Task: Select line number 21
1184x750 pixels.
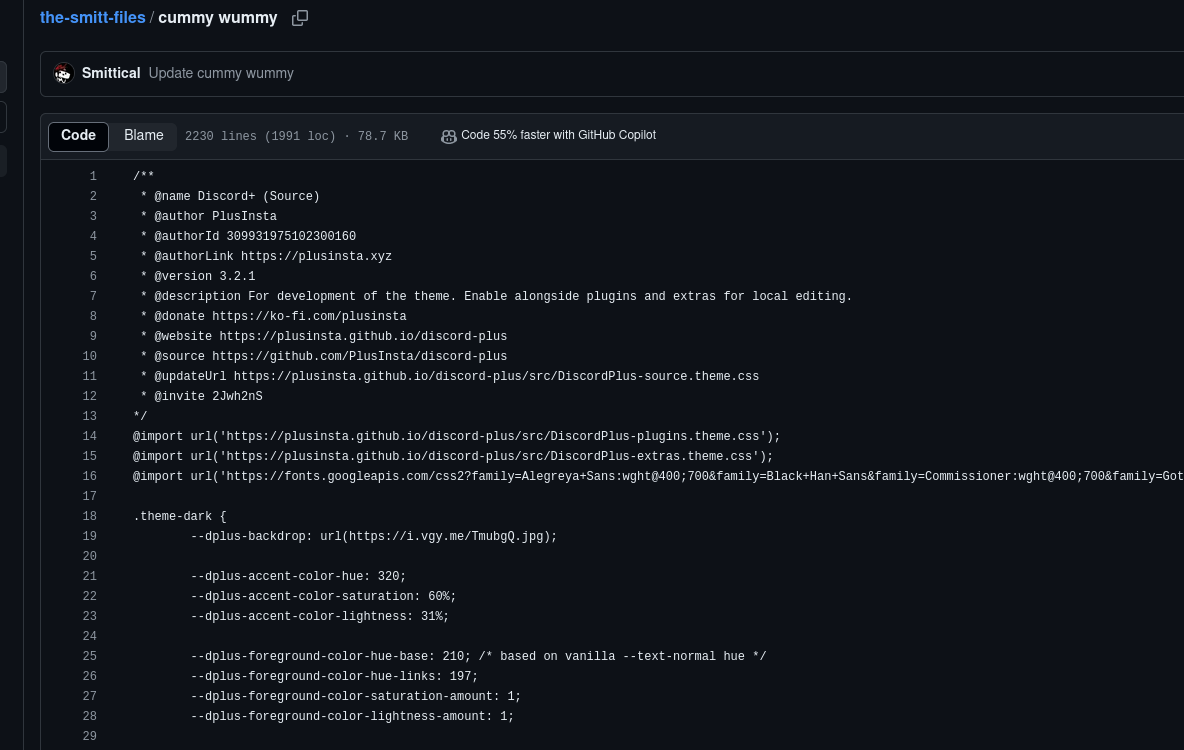Action: coord(90,576)
